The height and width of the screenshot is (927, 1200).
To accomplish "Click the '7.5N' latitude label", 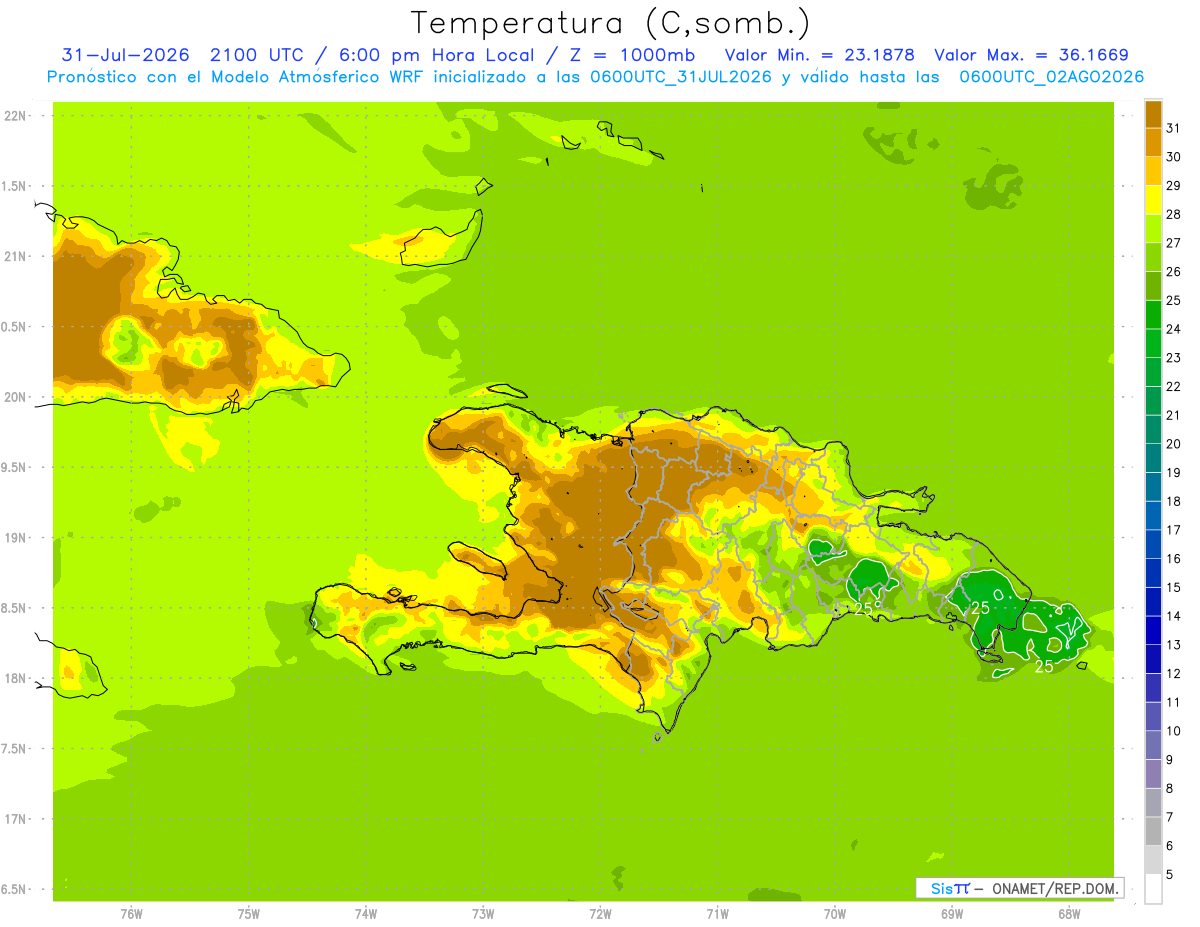I will [x=14, y=749].
